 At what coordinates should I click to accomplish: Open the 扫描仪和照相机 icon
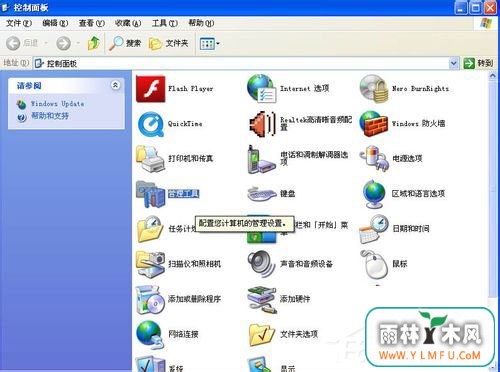coord(151,264)
